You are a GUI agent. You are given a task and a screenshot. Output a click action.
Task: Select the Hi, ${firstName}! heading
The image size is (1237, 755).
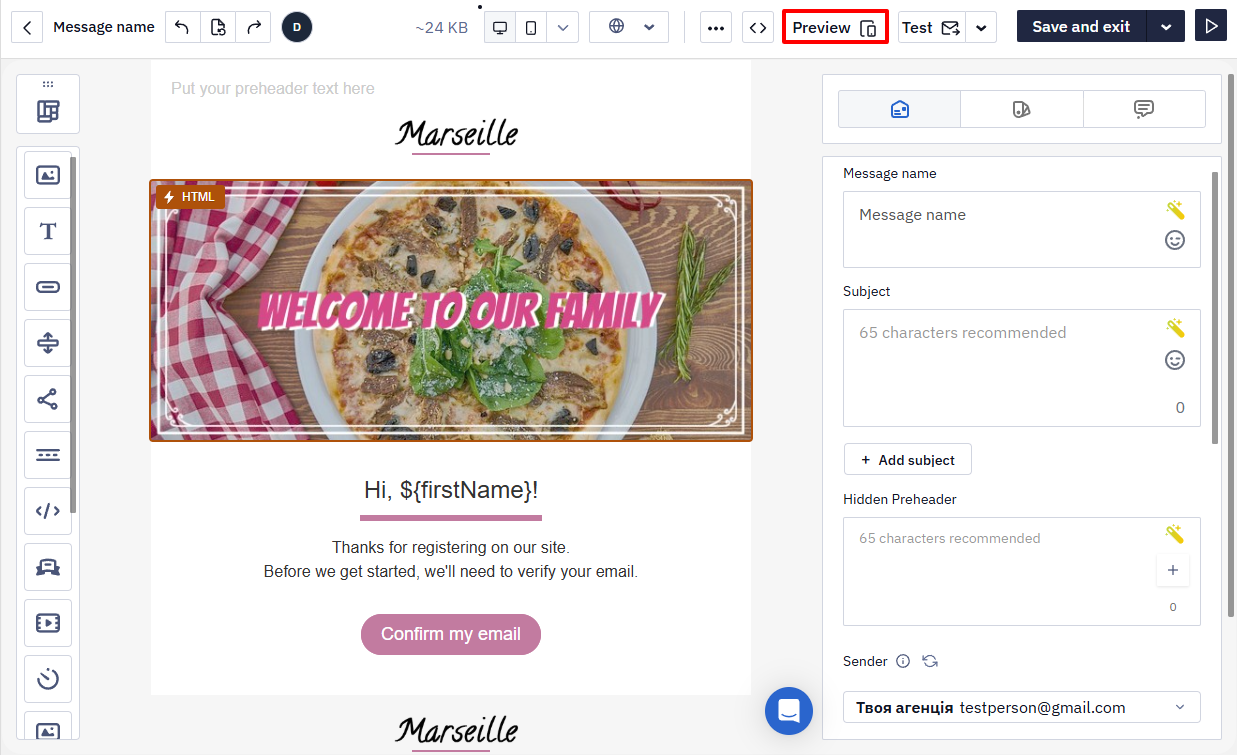pyautogui.click(x=451, y=490)
